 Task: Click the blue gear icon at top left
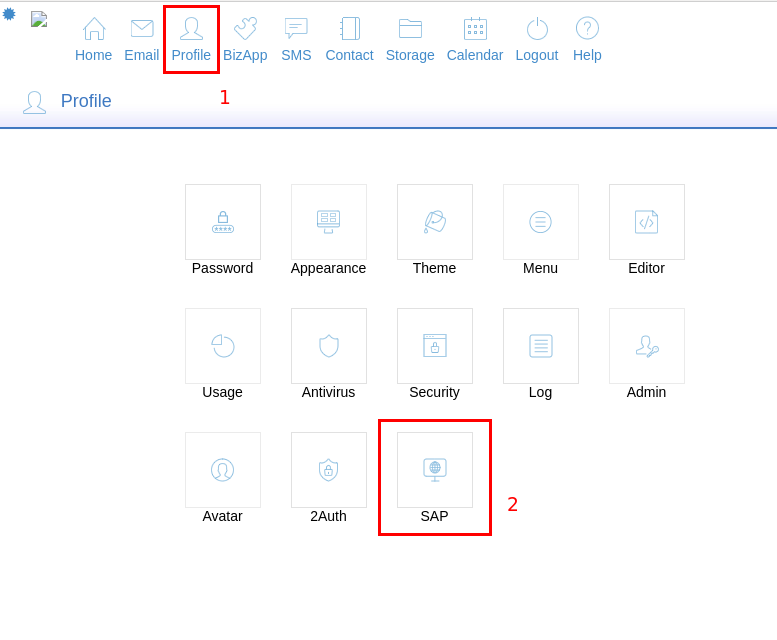(x=9, y=14)
